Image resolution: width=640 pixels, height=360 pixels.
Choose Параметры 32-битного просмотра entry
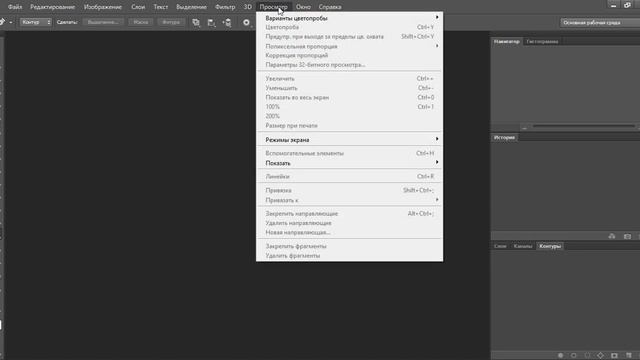349,64
